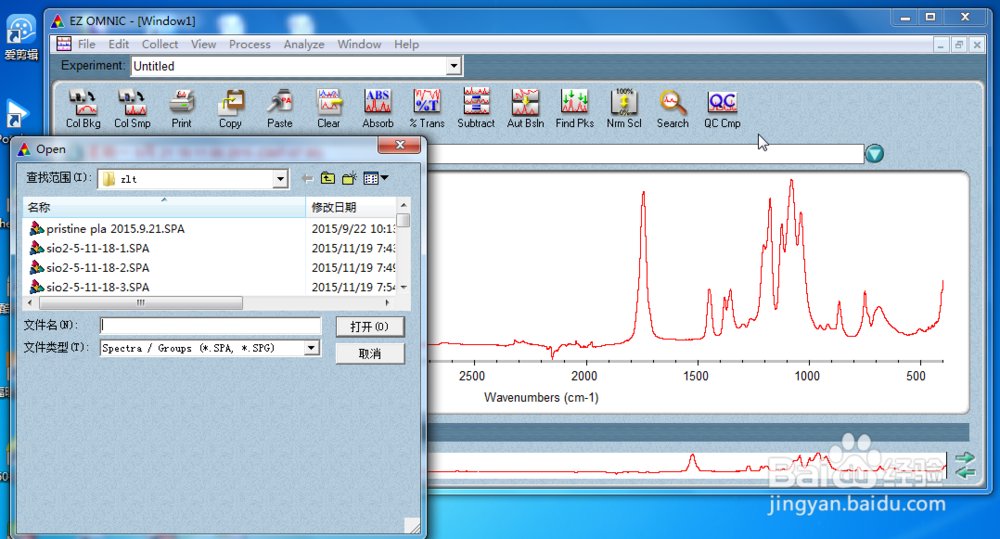
Task: Click into the 文件名 filename field
Action: 210,325
